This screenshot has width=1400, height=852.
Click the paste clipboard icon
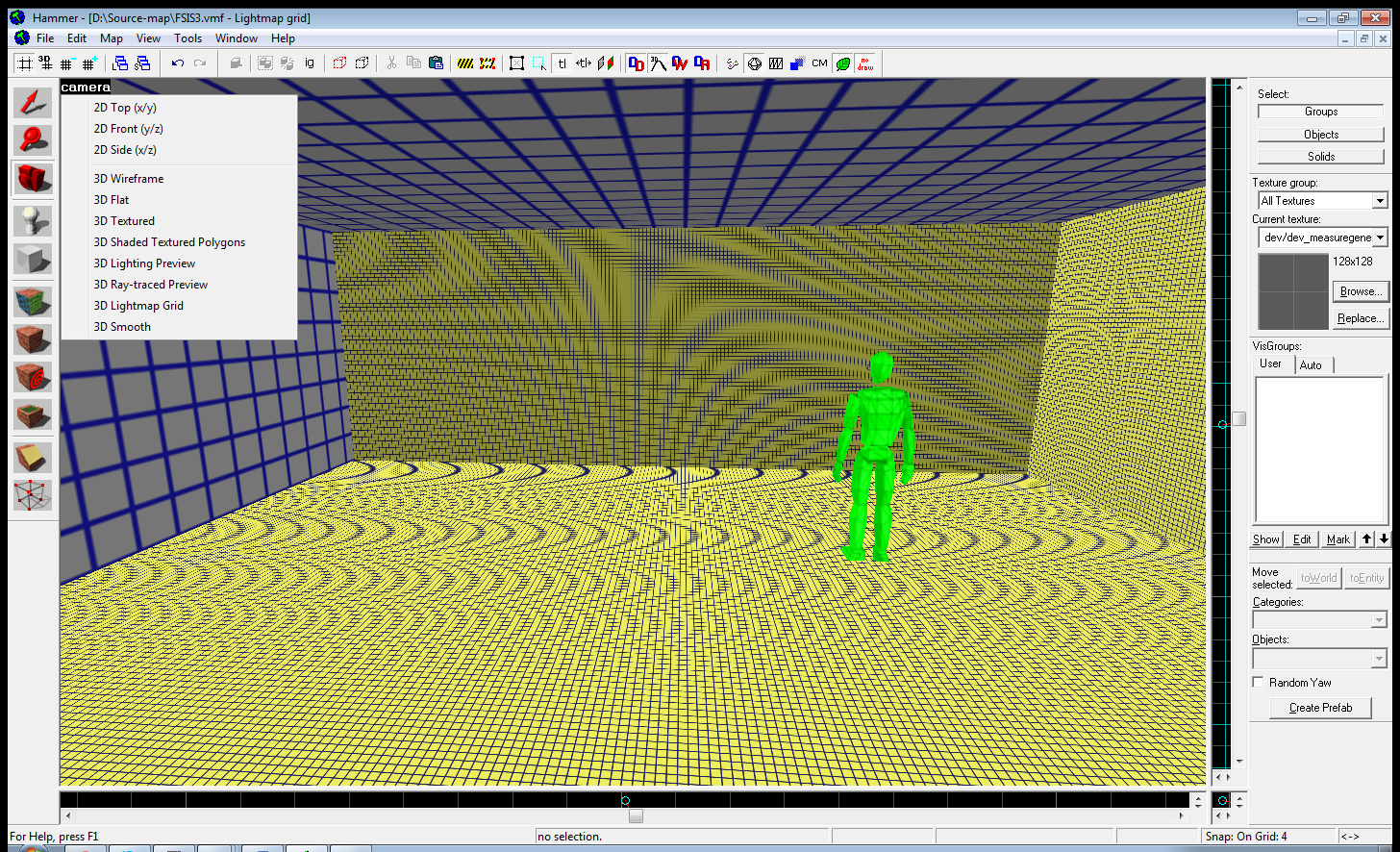436,63
